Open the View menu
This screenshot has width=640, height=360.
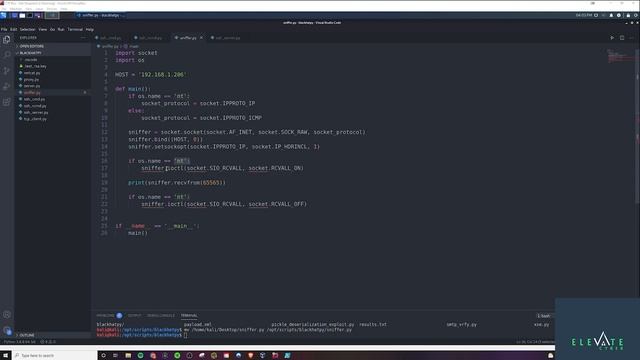point(42,29)
